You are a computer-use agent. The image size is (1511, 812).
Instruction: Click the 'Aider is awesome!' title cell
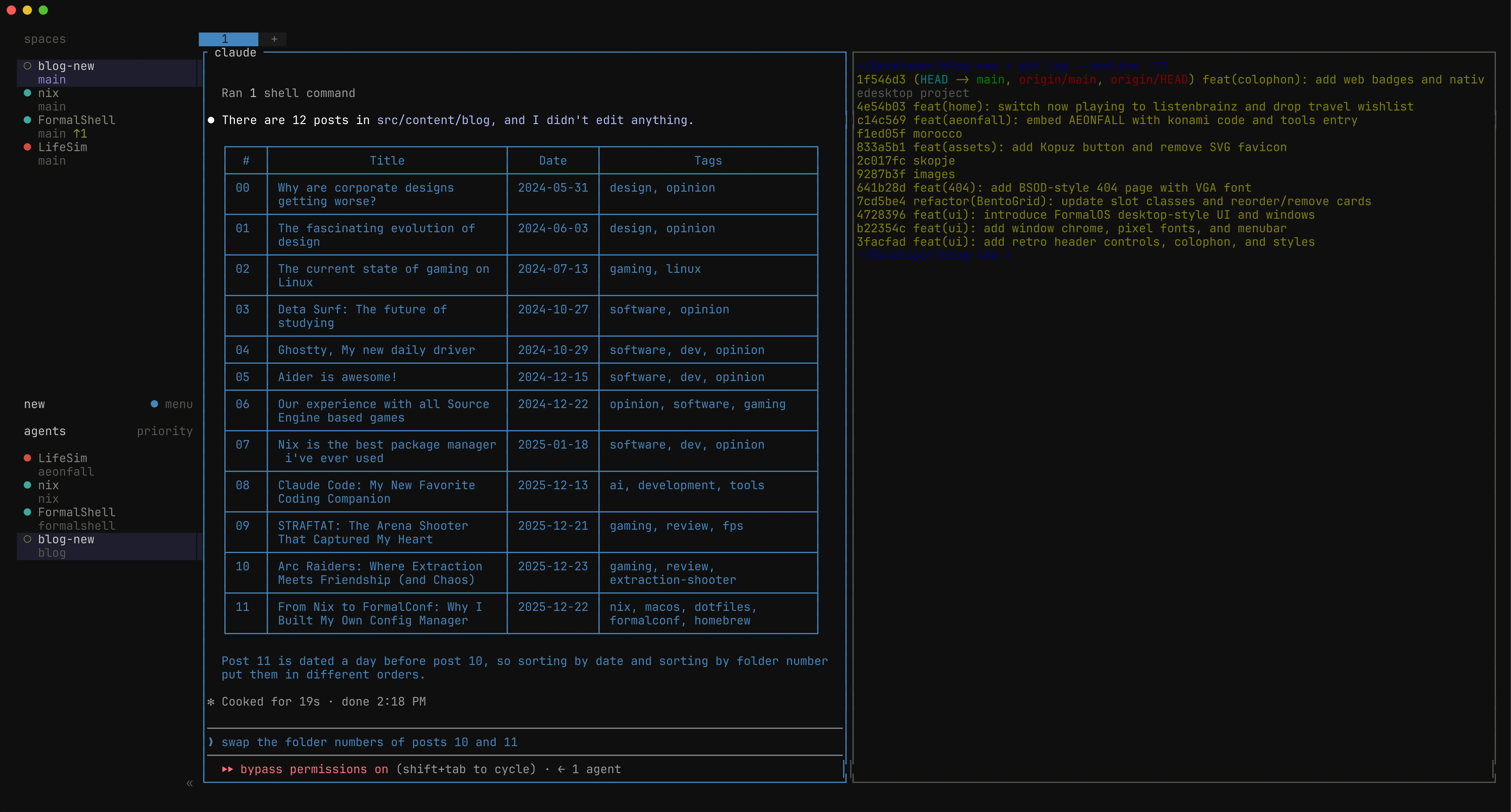pos(387,377)
